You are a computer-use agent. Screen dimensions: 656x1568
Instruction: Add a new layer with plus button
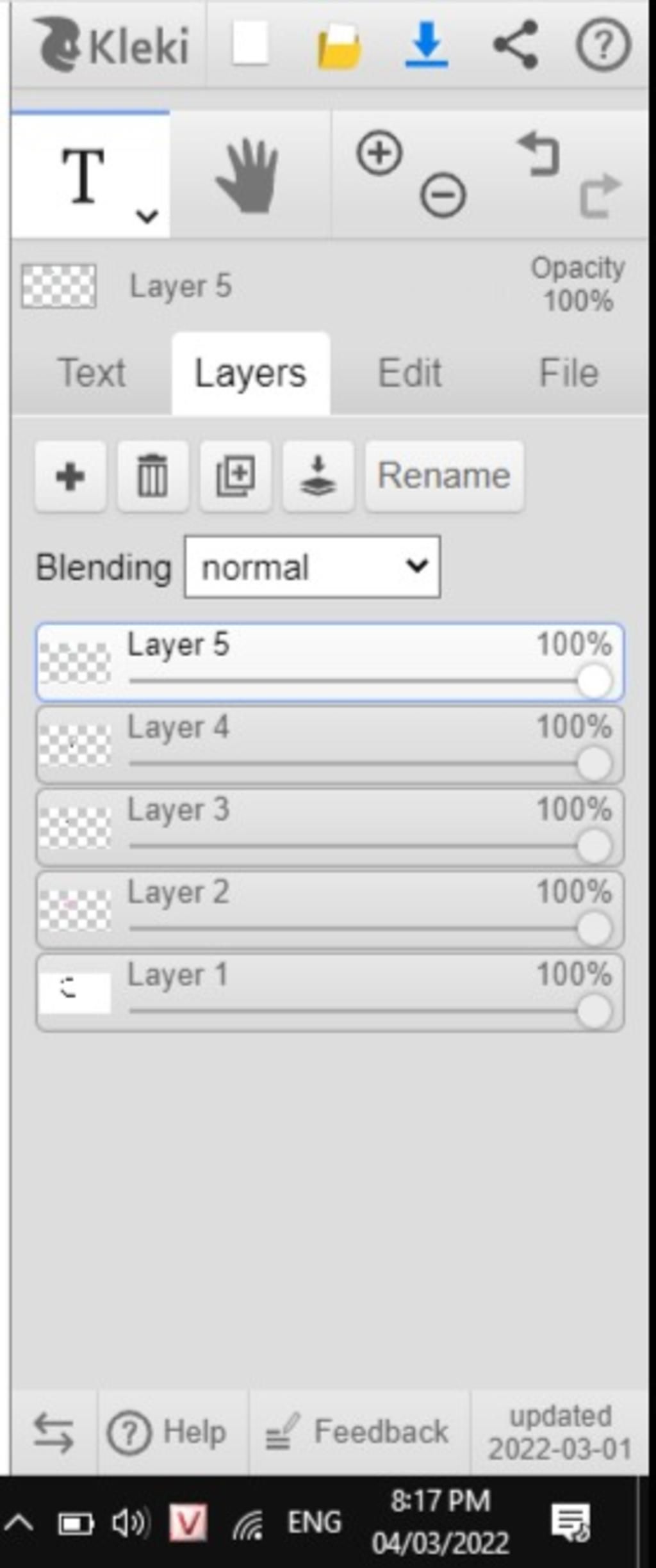pos(70,476)
